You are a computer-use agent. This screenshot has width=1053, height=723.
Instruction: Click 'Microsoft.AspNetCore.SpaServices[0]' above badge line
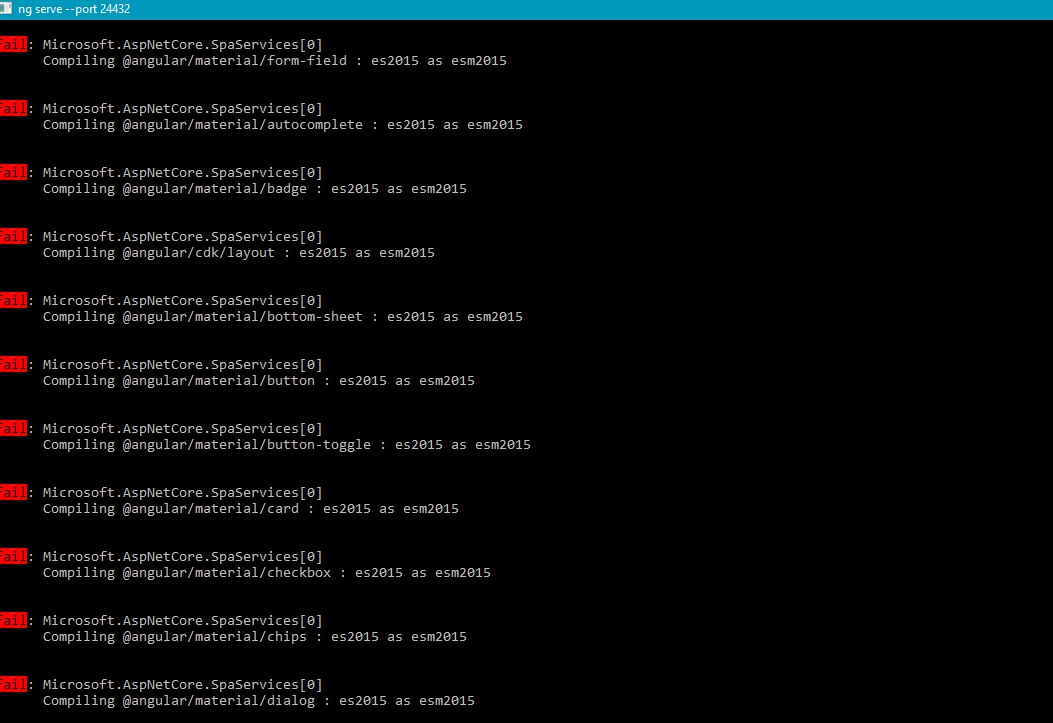pyautogui.click(x=183, y=173)
